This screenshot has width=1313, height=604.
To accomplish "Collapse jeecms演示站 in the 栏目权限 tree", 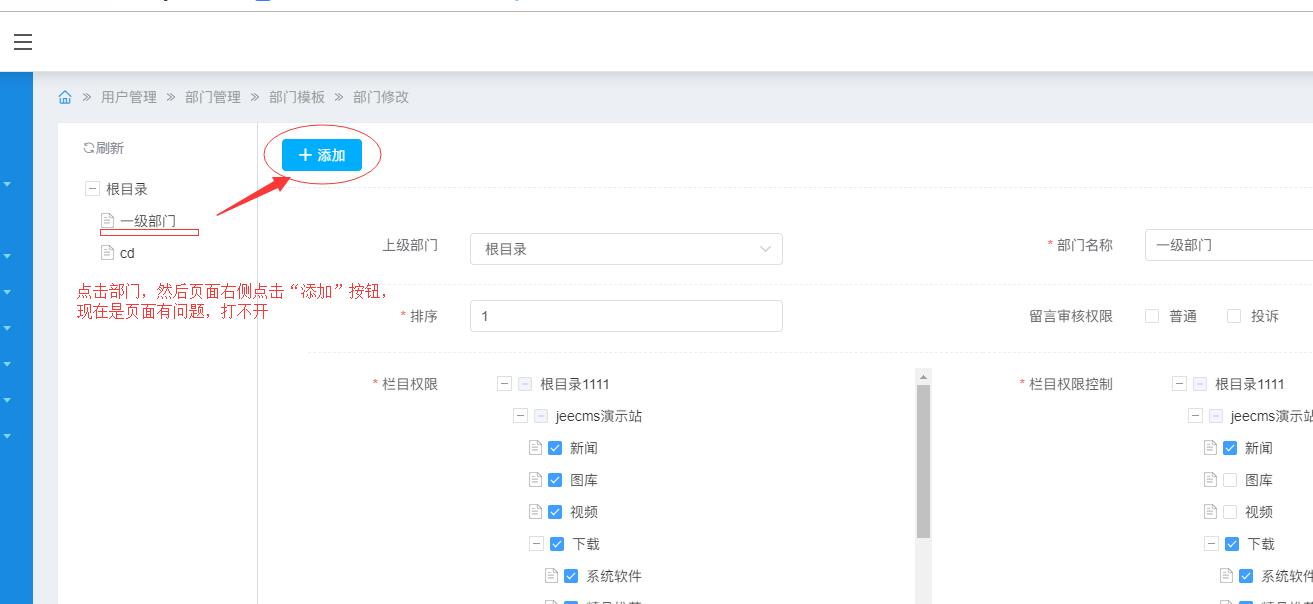I will click(x=520, y=416).
